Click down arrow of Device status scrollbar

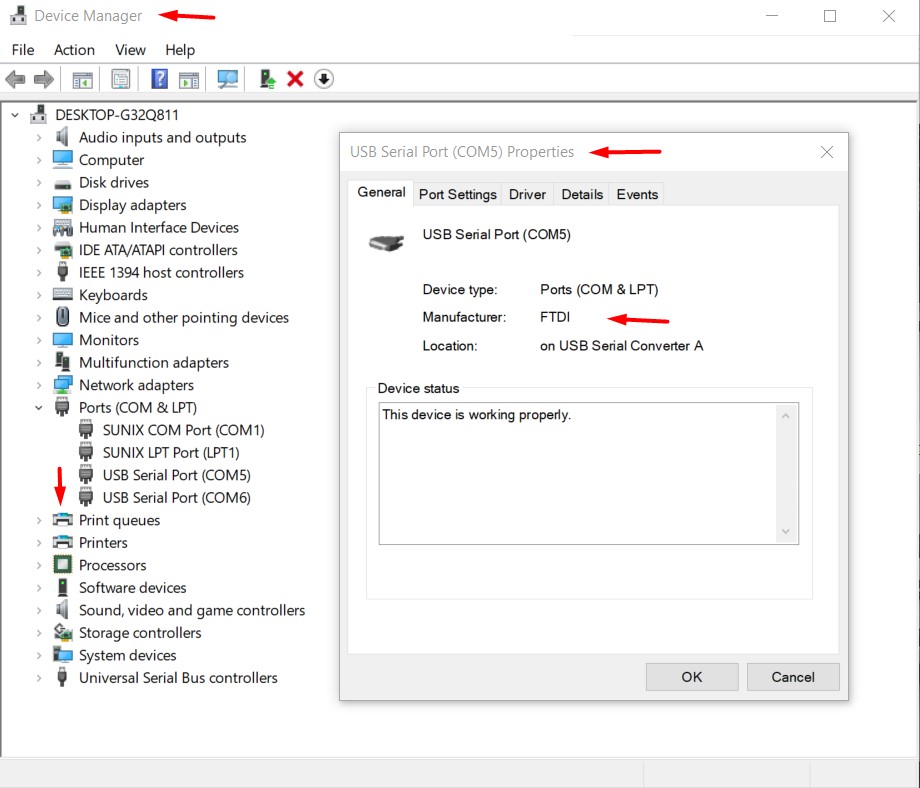tap(786, 532)
